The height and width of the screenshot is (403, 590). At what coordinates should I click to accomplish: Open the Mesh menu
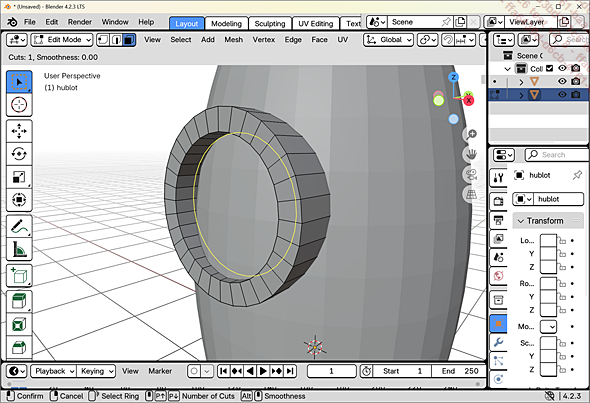click(233, 40)
